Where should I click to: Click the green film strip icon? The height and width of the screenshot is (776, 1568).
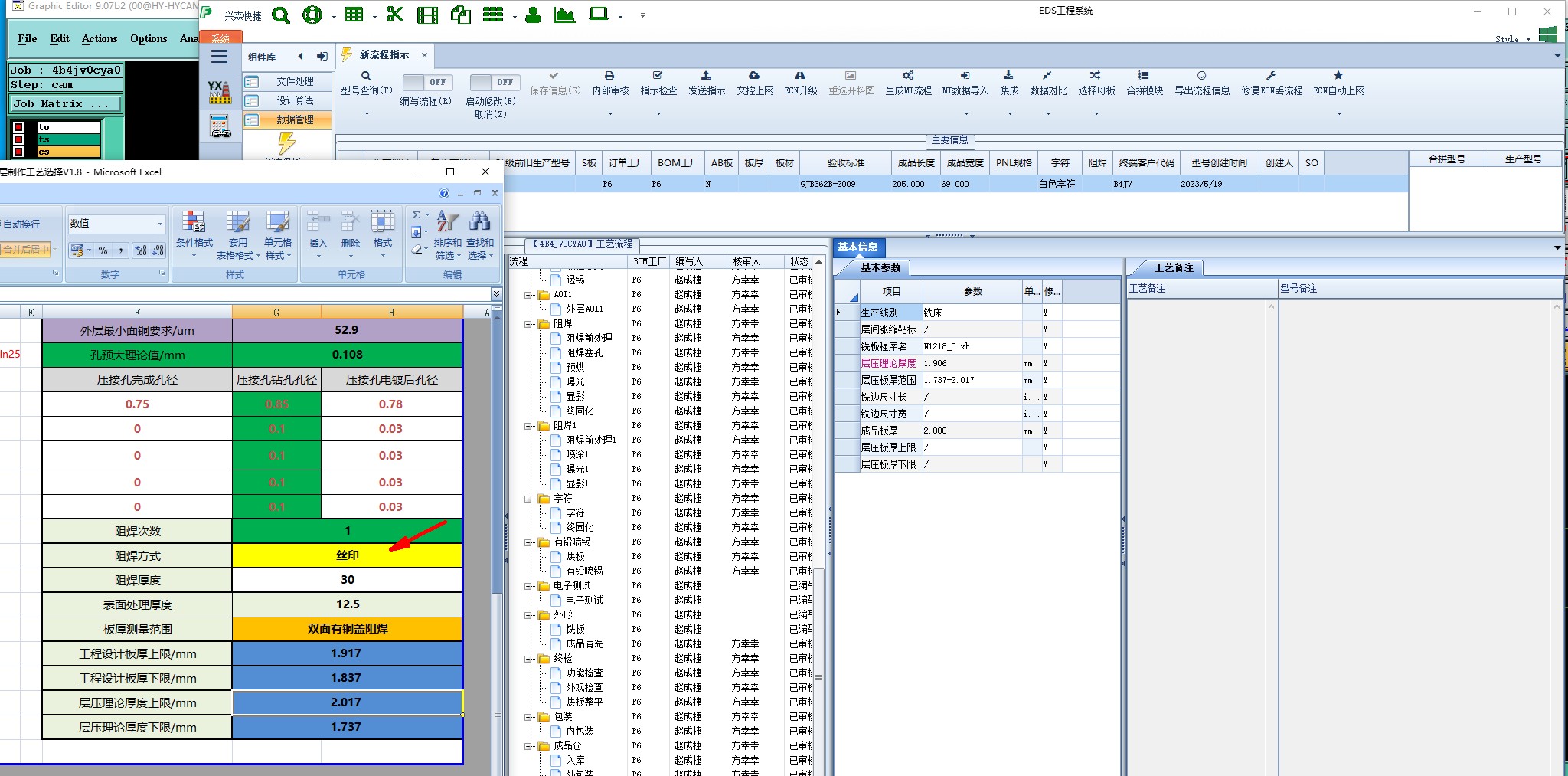(x=427, y=15)
